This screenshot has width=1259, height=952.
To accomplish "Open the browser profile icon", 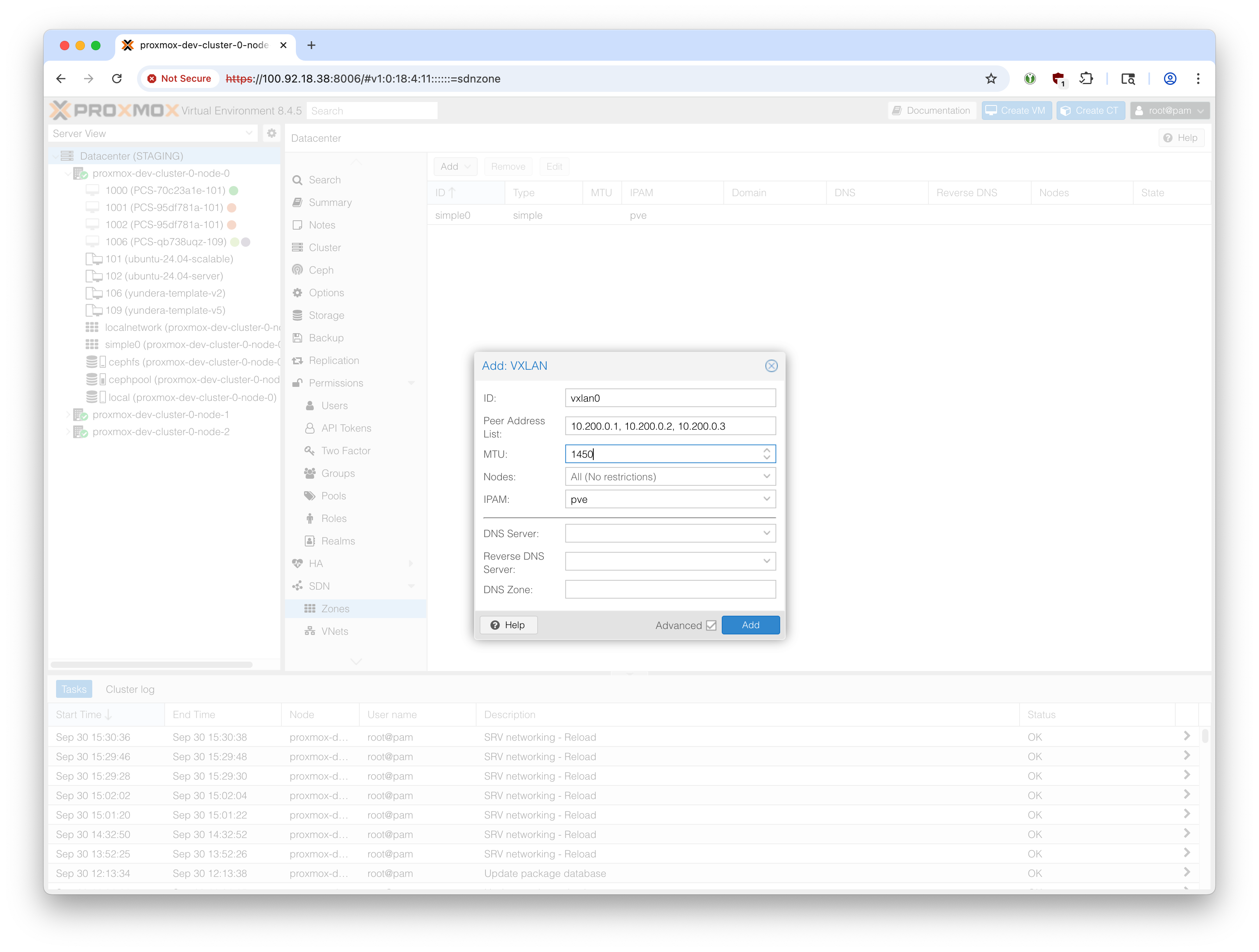I will 1169,79.
